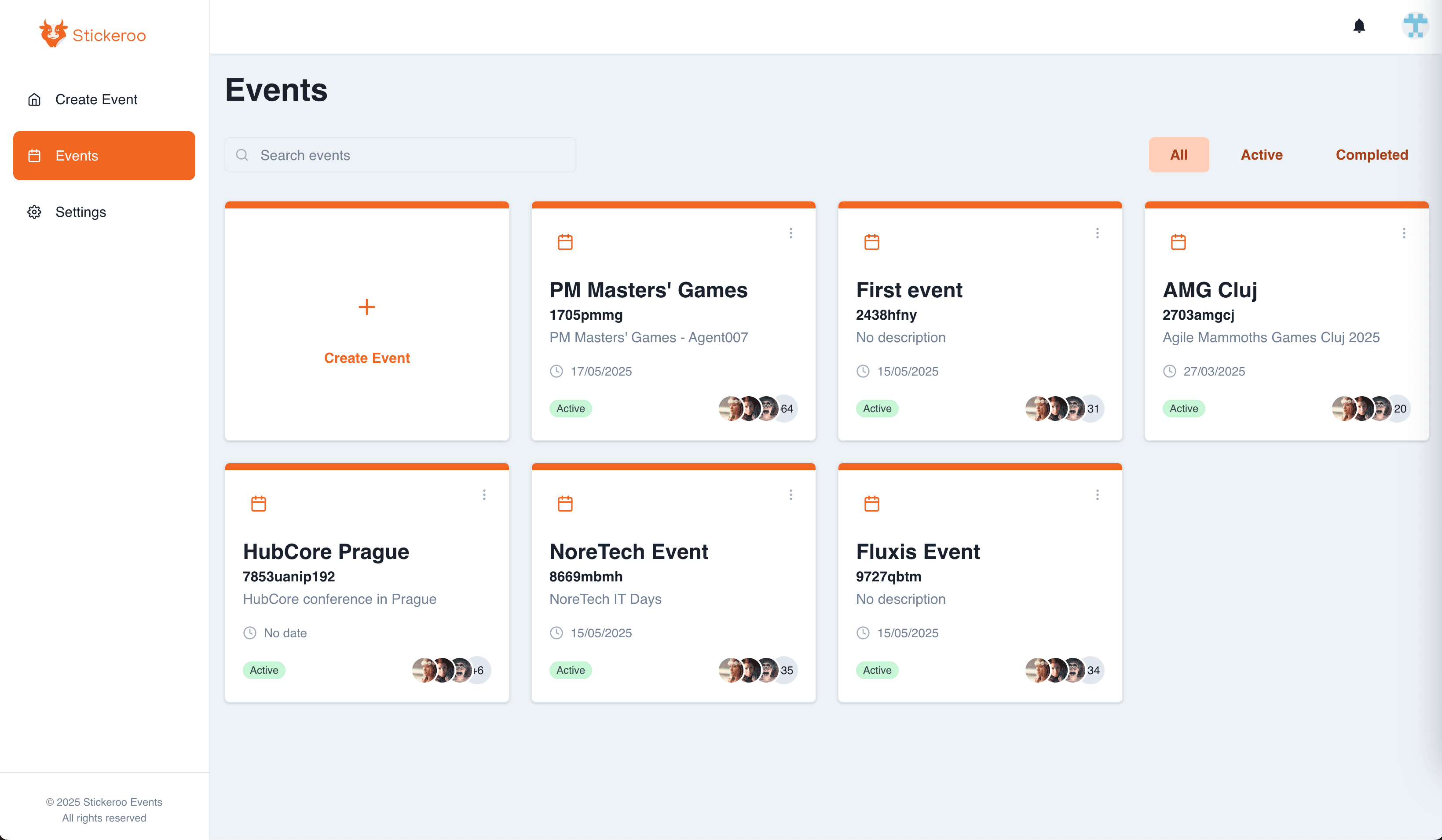Switch to the Completed filter tab
This screenshot has width=1442, height=840.
tap(1371, 155)
